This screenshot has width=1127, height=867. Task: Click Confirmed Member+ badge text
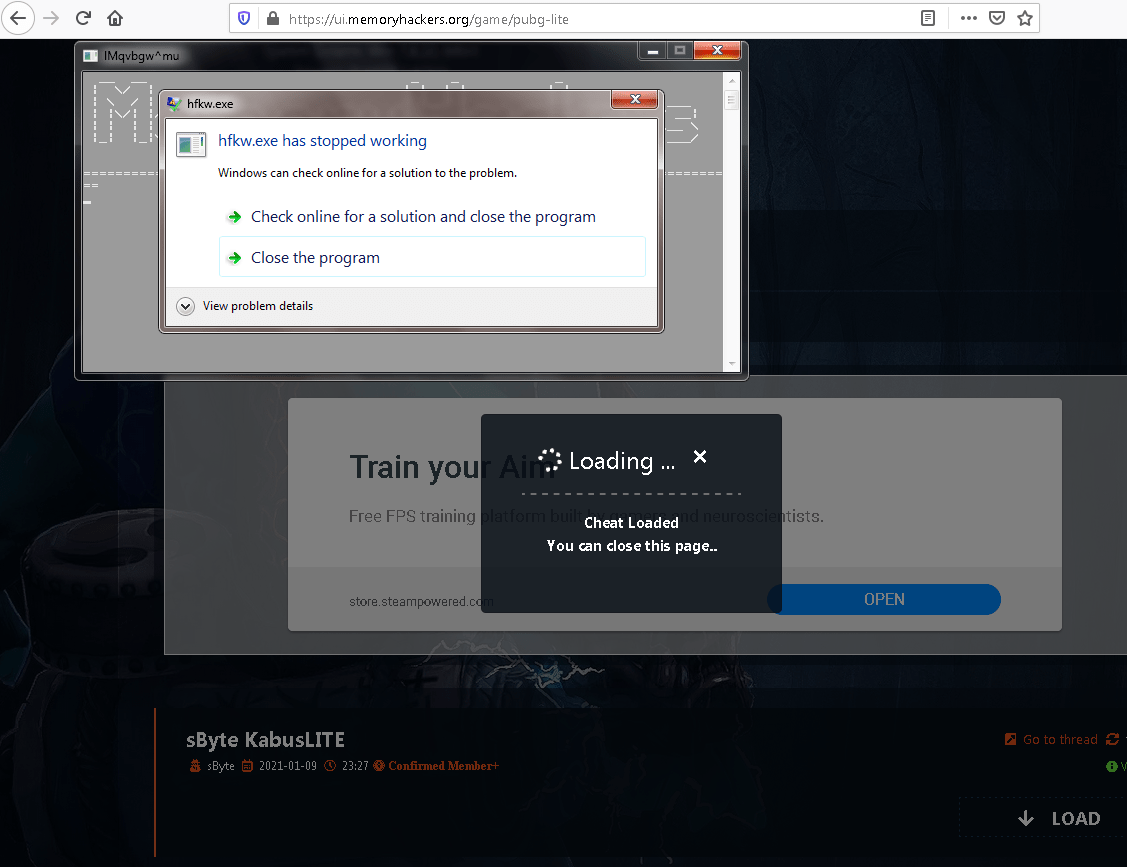coord(443,766)
